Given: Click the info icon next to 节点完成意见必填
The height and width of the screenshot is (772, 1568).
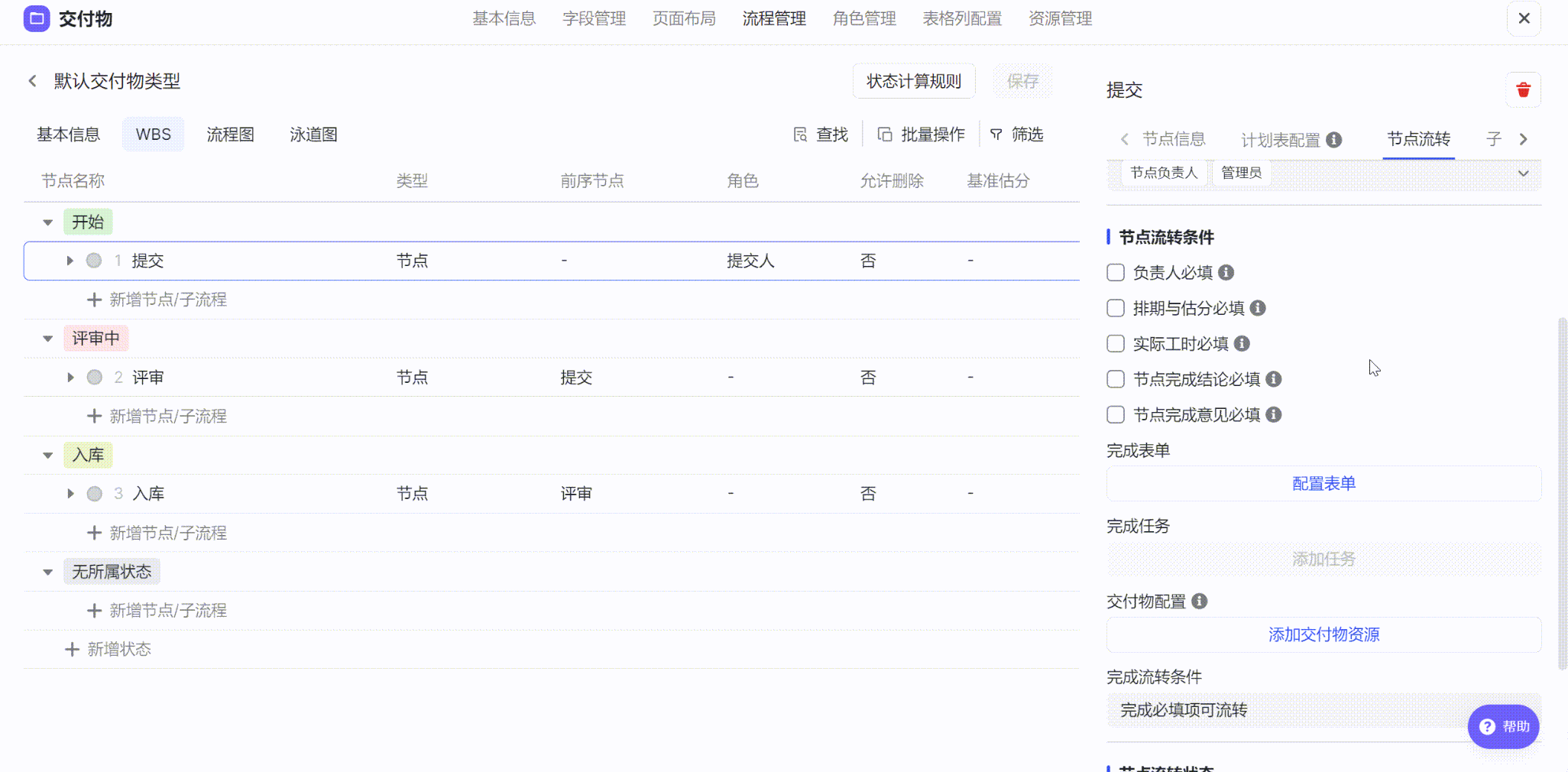Looking at the screenshot, I should 1274,414.
